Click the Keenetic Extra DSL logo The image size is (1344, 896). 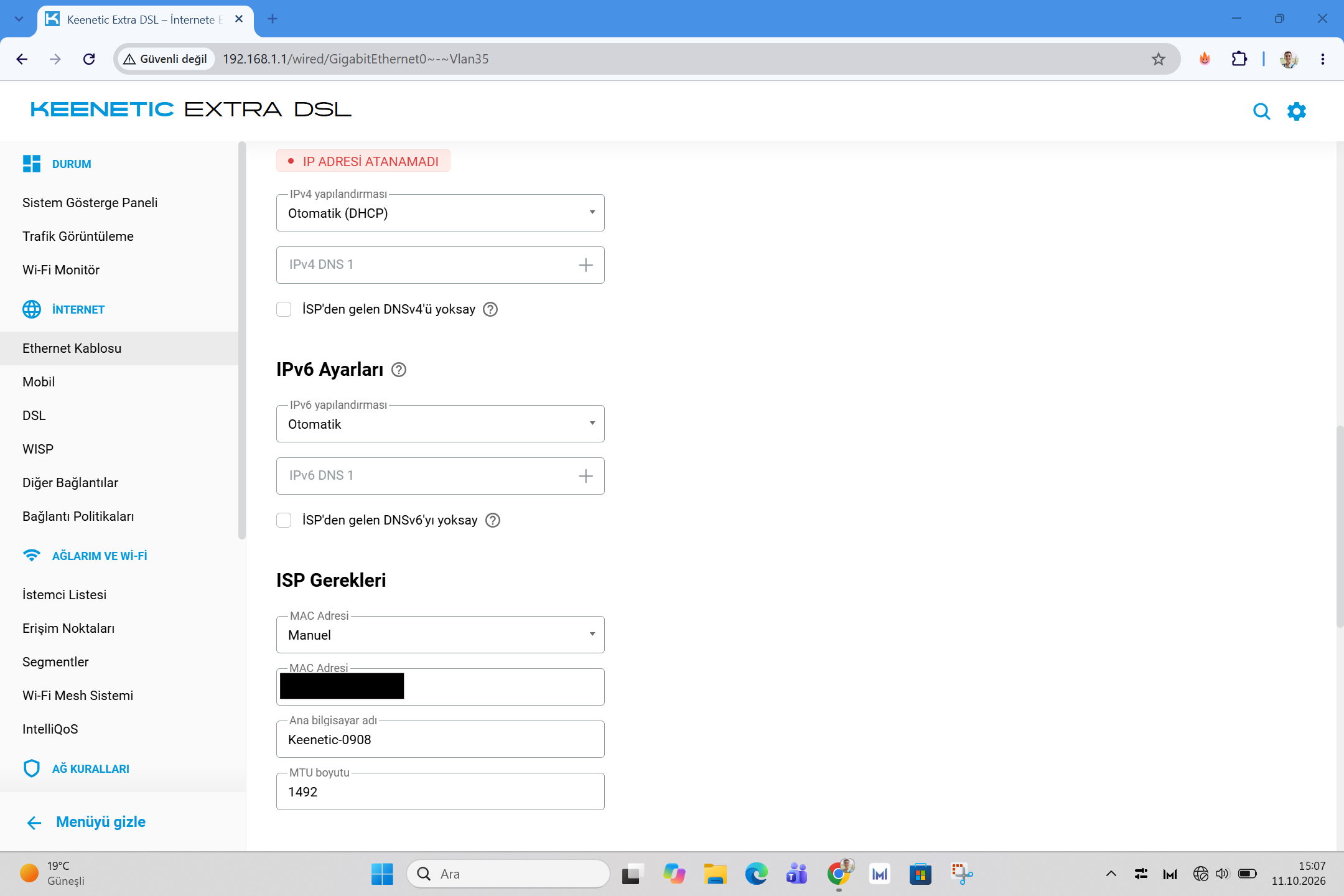(x=191, y=110)
